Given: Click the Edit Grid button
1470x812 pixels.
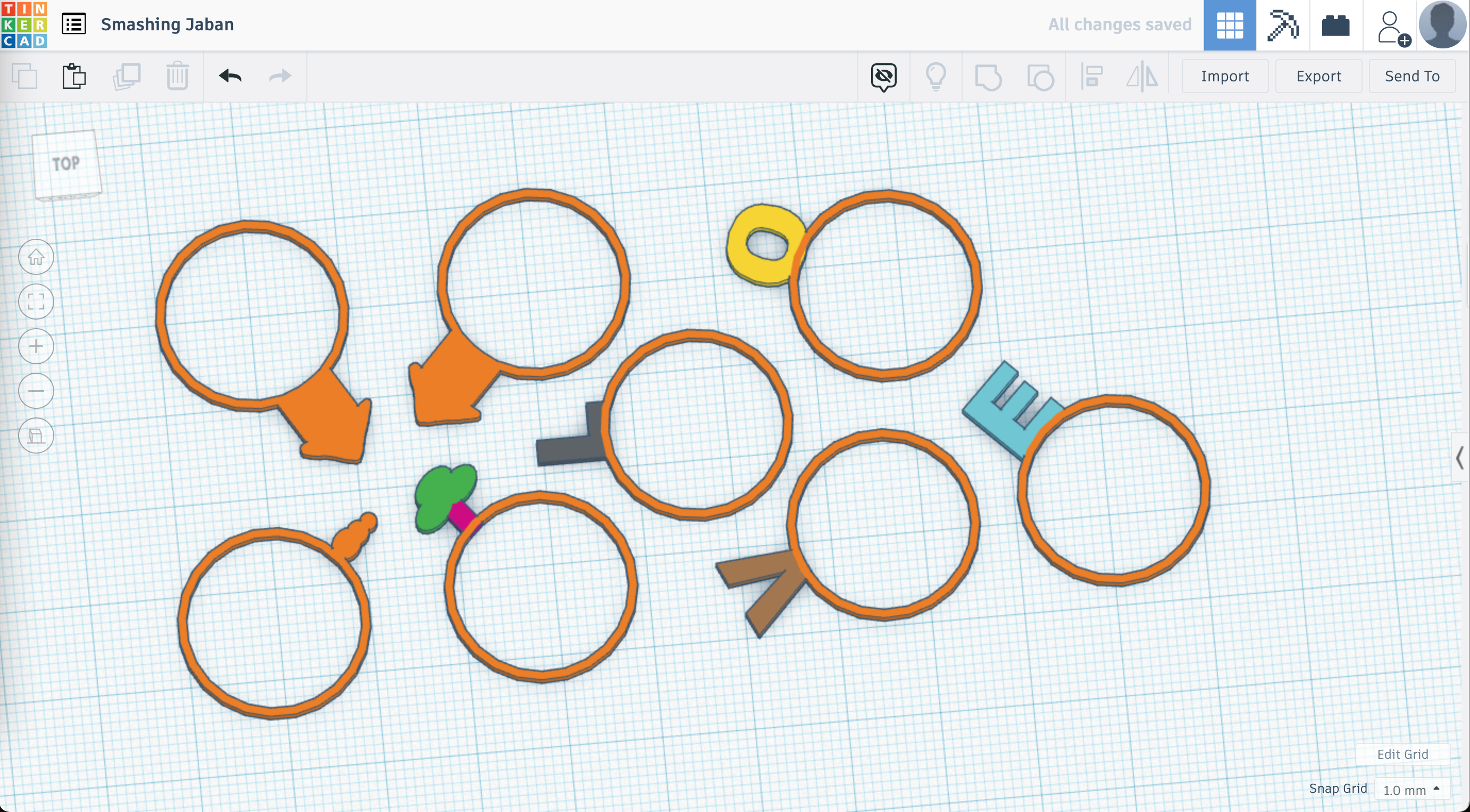Looking at the screenshot, I should point(1402,755).
